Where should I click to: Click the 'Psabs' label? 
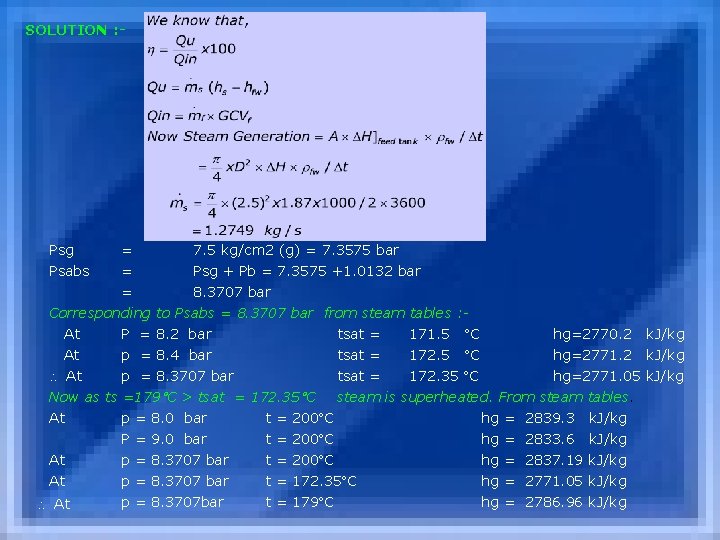coord(69,271)
